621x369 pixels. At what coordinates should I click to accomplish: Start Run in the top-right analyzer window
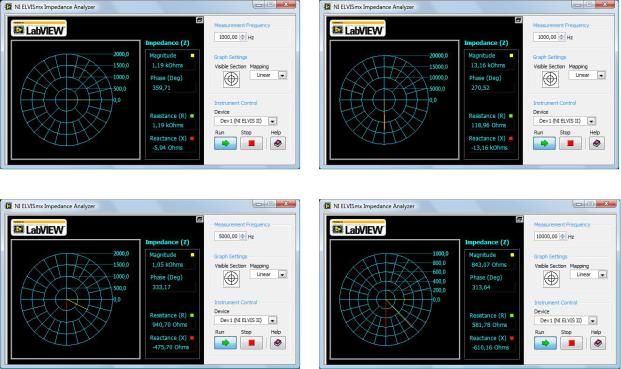click(x=544, y=143)
